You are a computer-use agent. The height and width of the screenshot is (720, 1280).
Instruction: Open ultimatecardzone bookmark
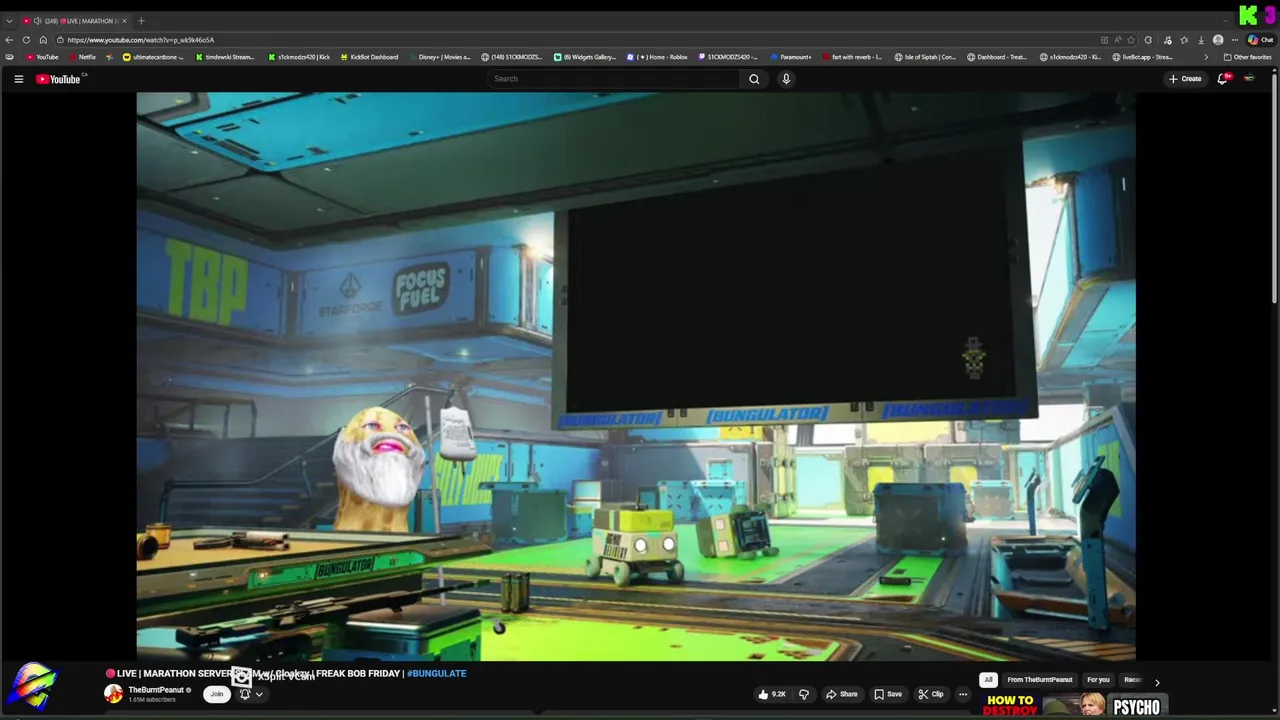coord(152,57)
